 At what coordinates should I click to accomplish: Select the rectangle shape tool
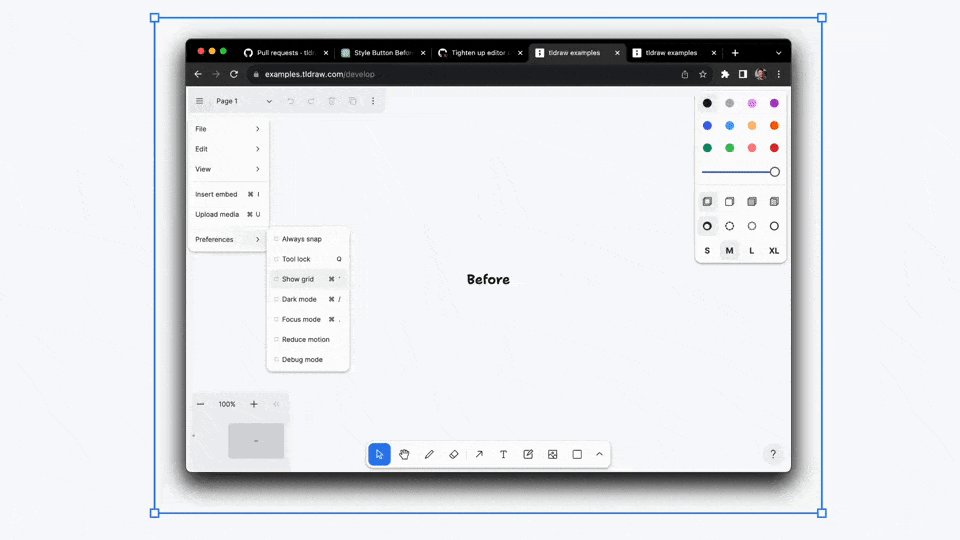tap(577, 454)
